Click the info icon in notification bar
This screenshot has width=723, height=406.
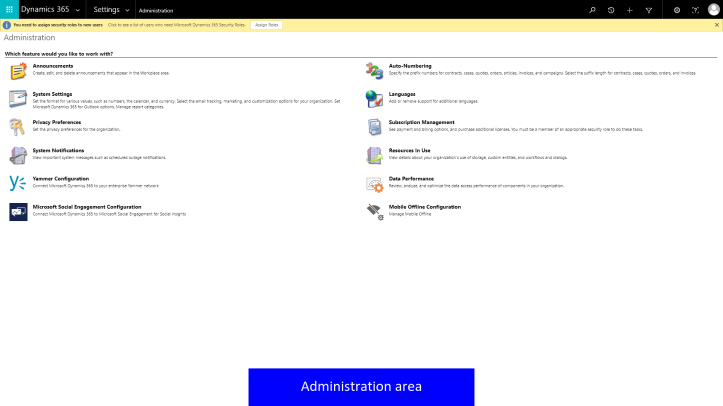(x=7, y=25)
